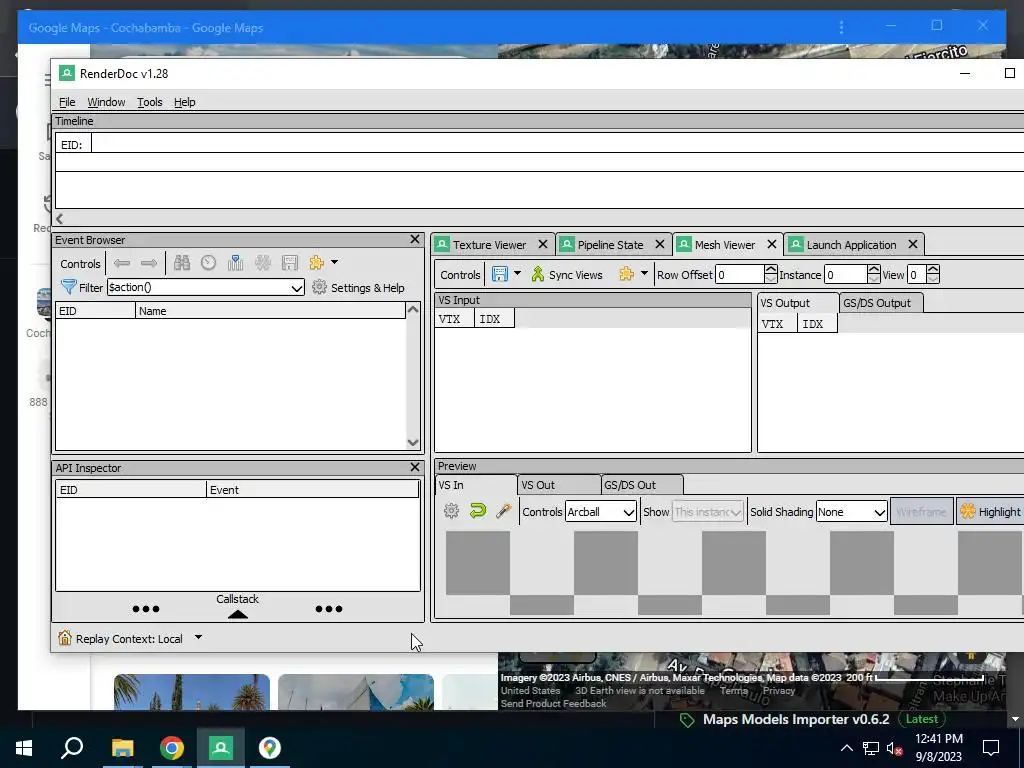Select the VS Output tab

[797, 303]
